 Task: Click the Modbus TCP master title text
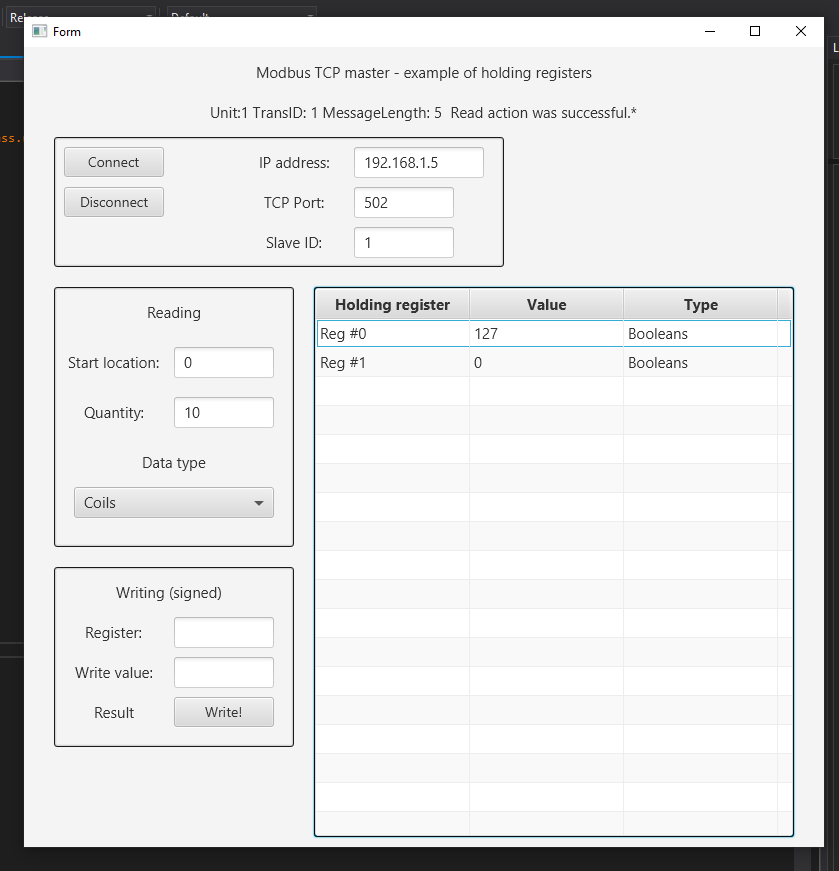tap(424, 73)
